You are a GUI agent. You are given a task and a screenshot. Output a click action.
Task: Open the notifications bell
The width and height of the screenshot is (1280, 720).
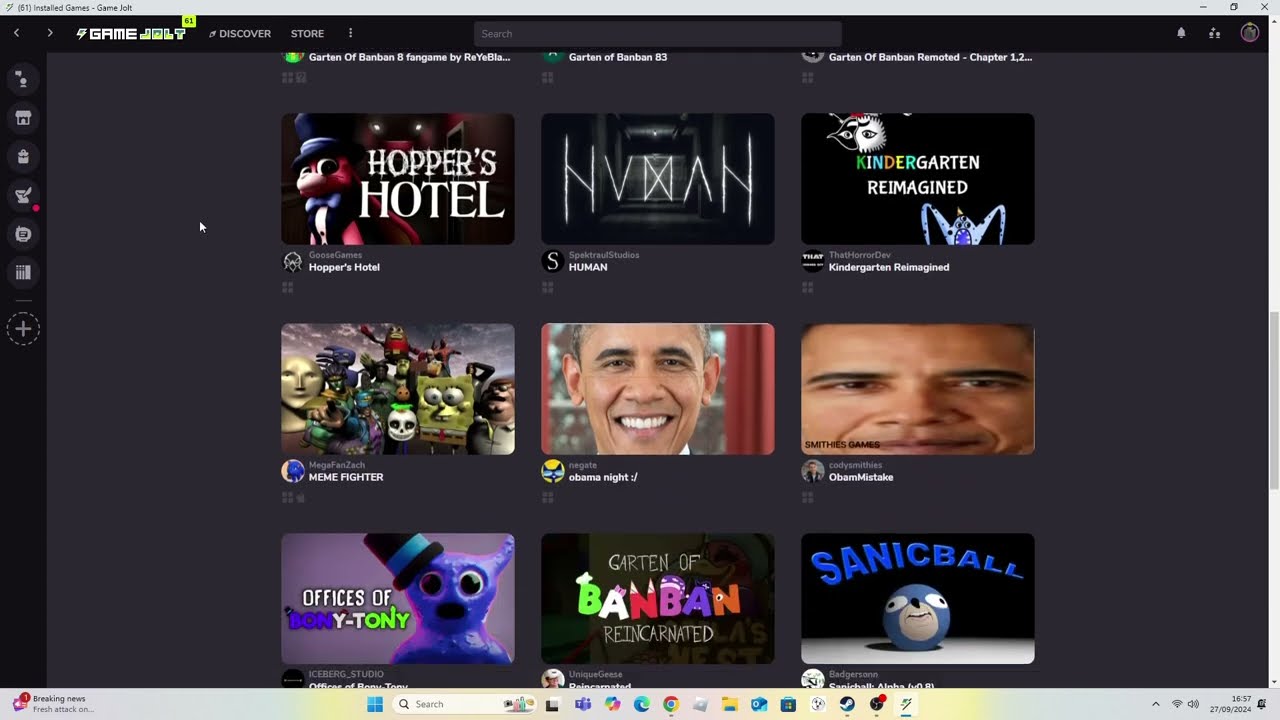point(1181,33)
